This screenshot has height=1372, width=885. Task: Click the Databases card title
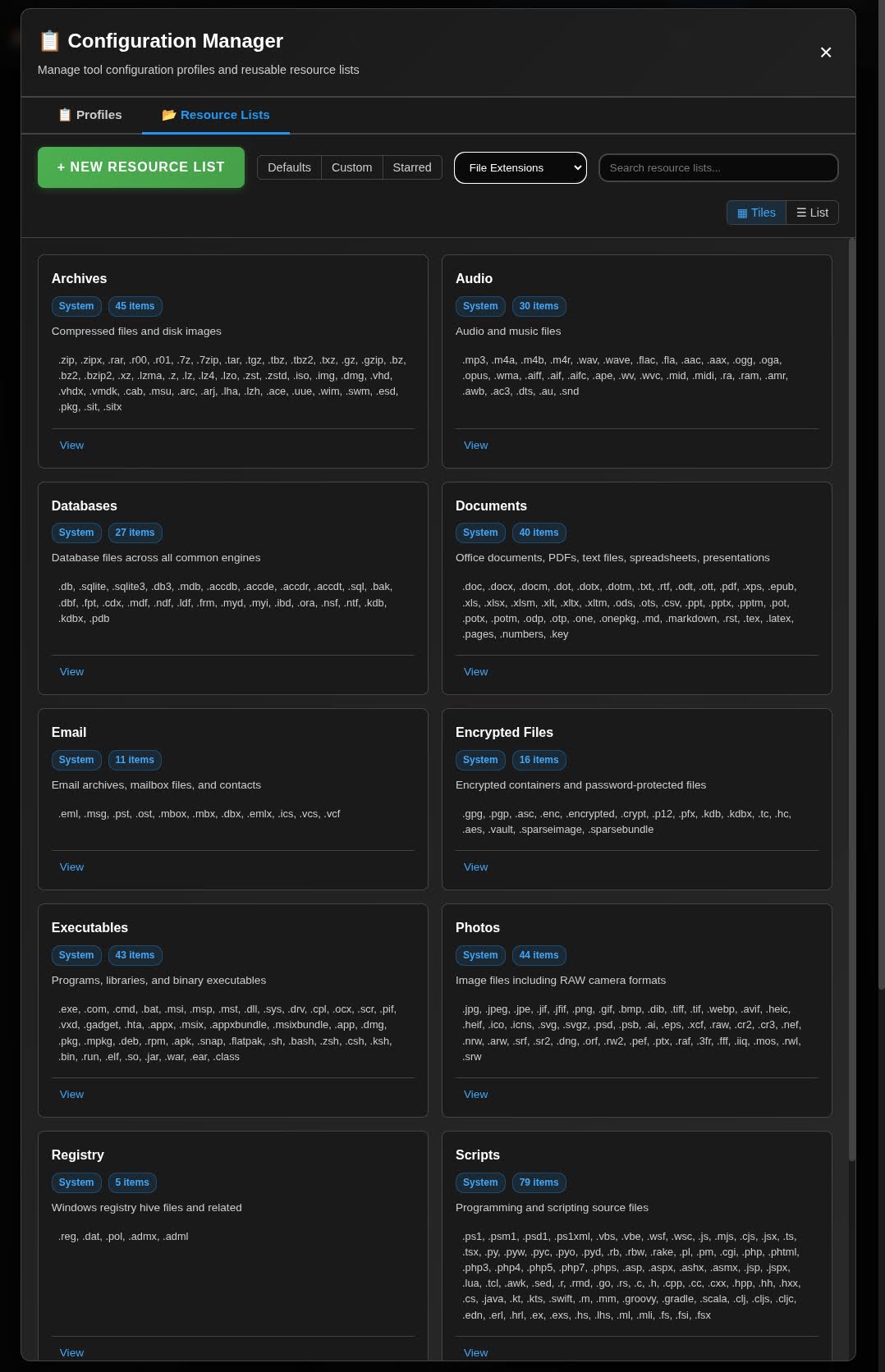[84, 505]
